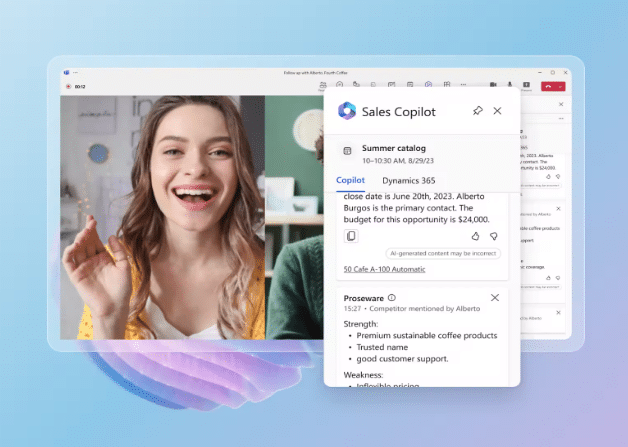
Task: Click the Sales Copilot app toolbar icon
Action: coord(428,85)
